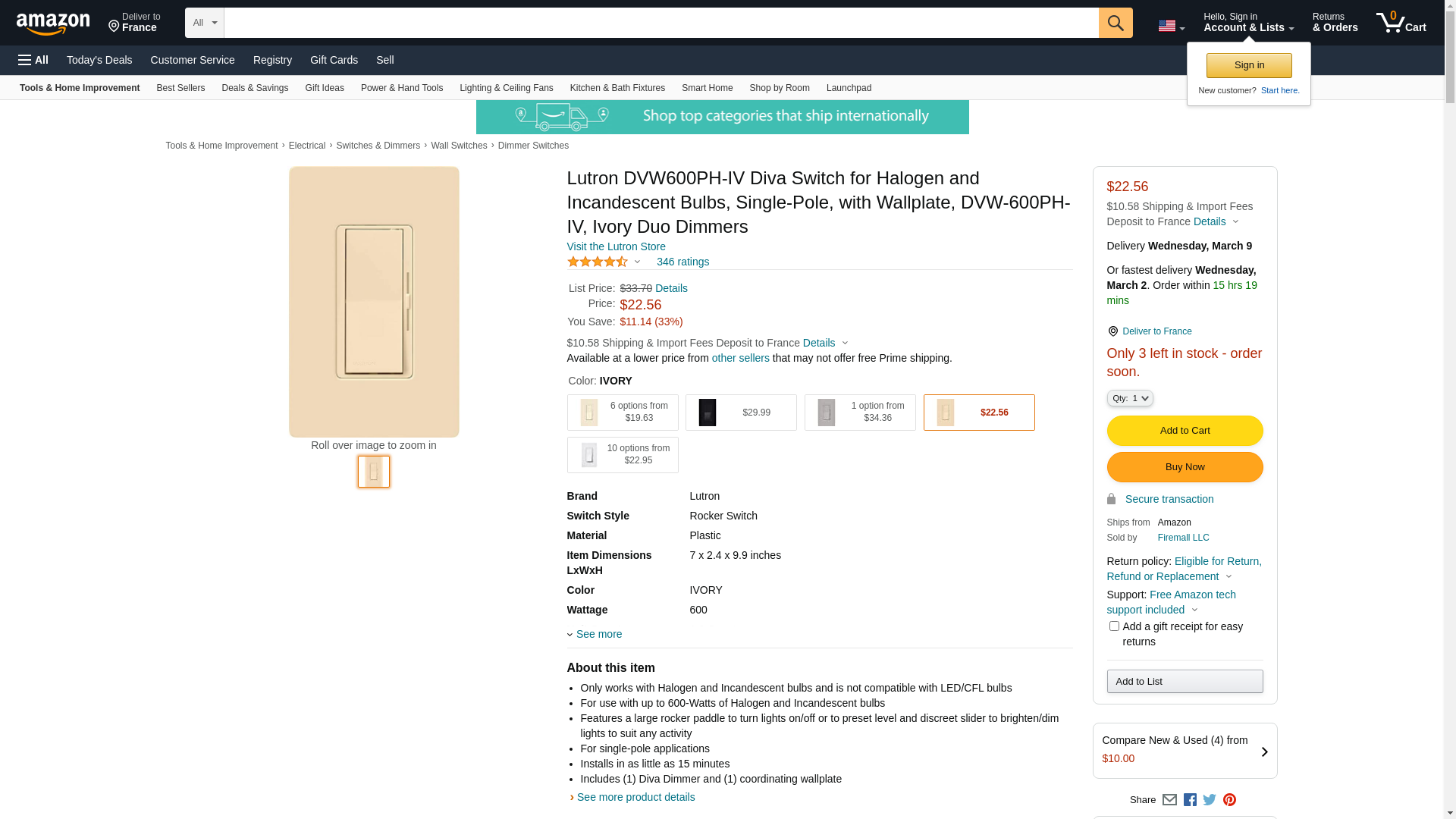1456x819 pixels.
Task: Share on Pinterest icon
Action: coord(1229,799)
